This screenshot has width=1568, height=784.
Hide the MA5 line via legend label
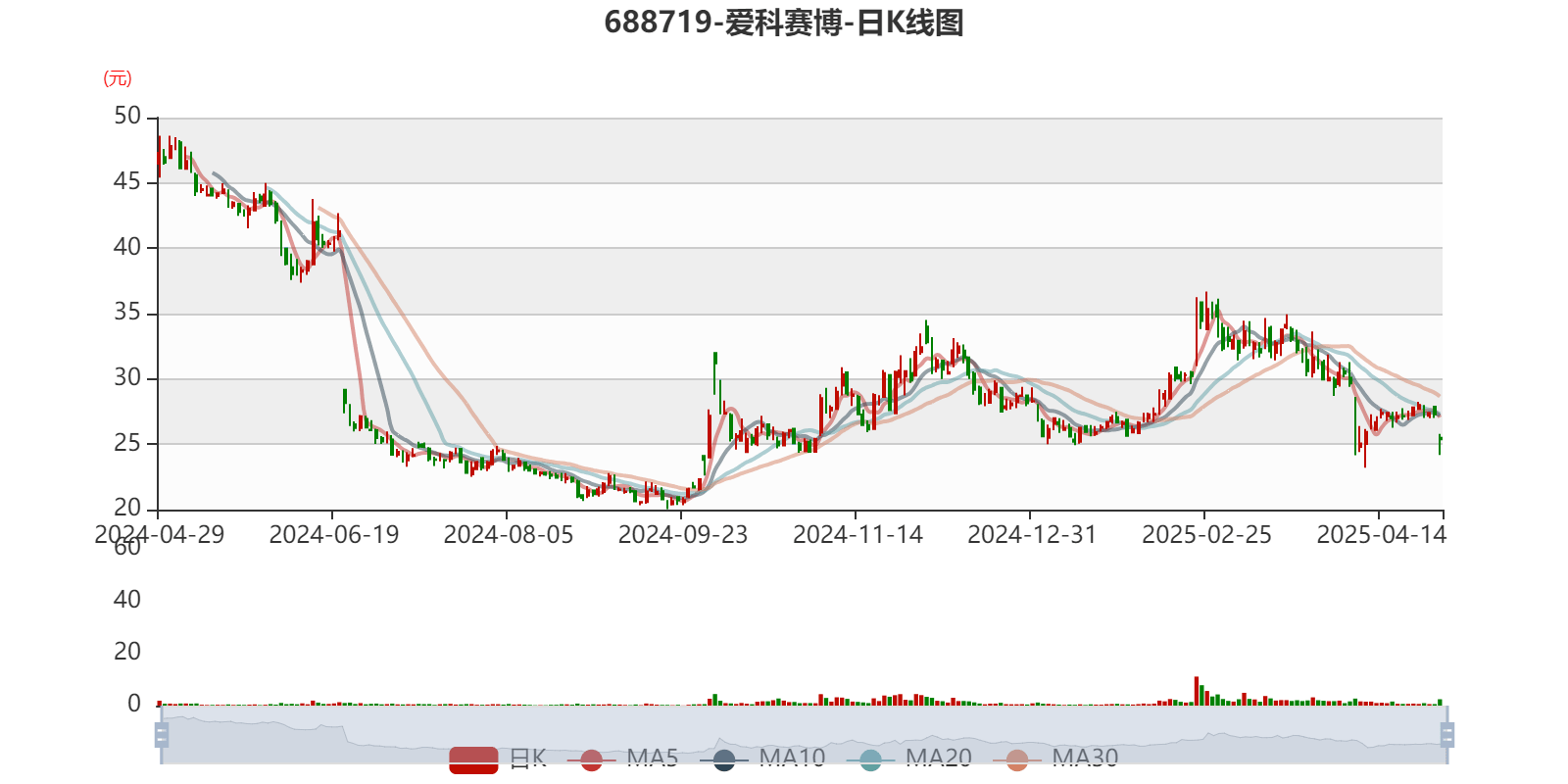pos(652,758)
